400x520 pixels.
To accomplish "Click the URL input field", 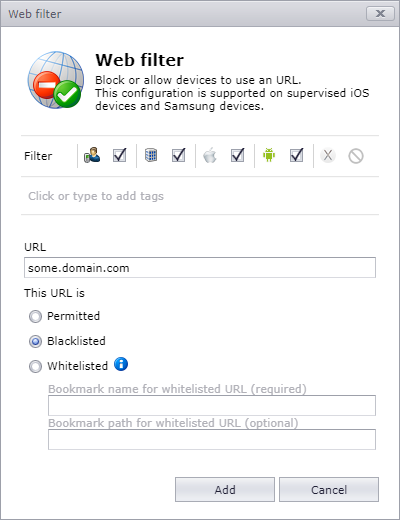I will point(200,267).
